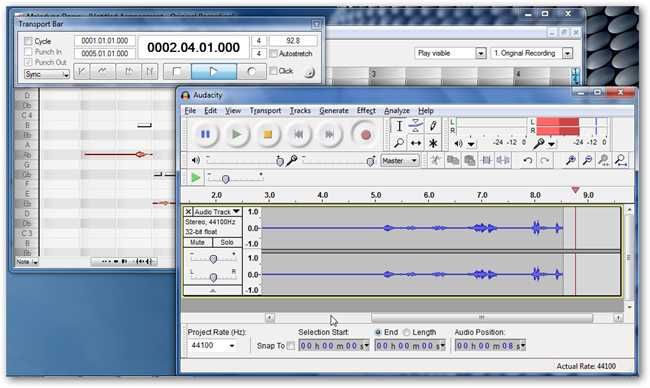Click the Zoom In icon
The image size is (650, 388).
pyautogui.click(x=571, y=160)
